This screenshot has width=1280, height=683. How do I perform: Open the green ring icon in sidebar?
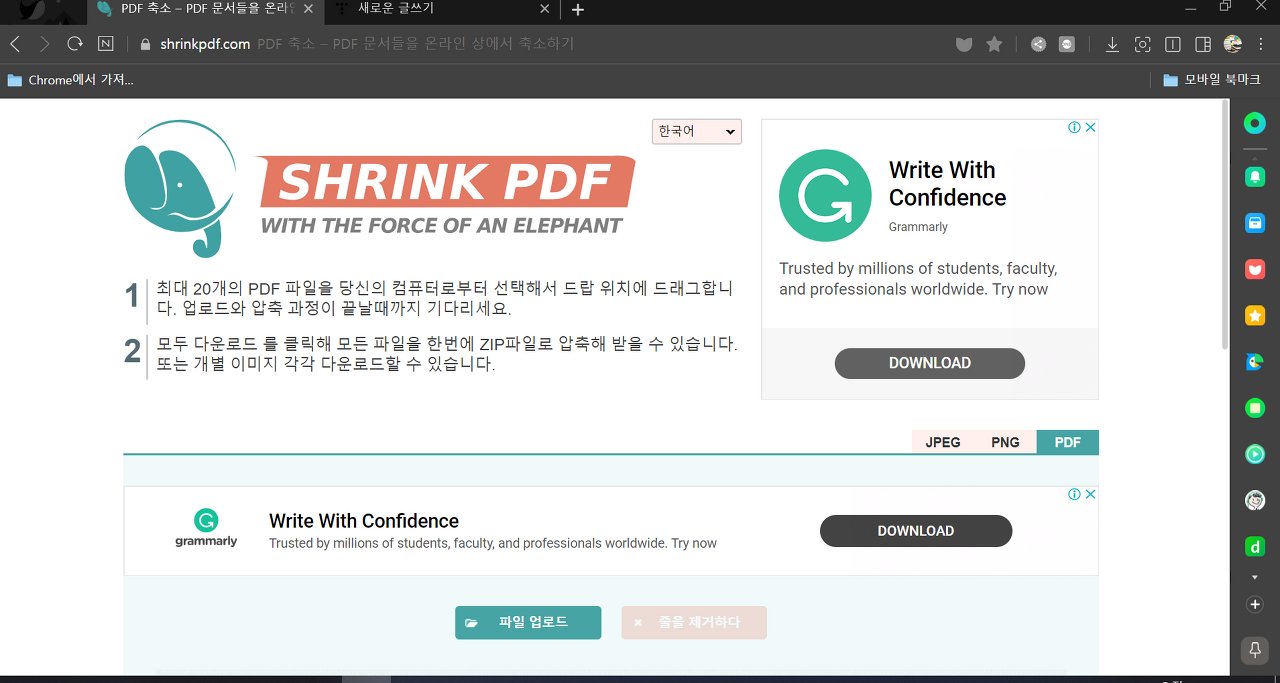(x=1254, y=123)
